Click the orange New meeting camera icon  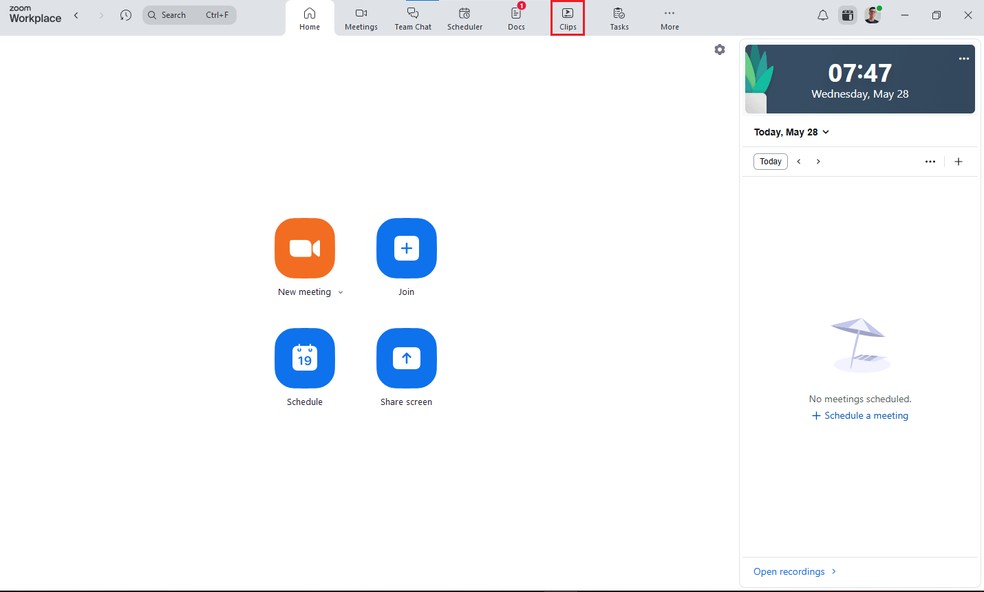304,248
